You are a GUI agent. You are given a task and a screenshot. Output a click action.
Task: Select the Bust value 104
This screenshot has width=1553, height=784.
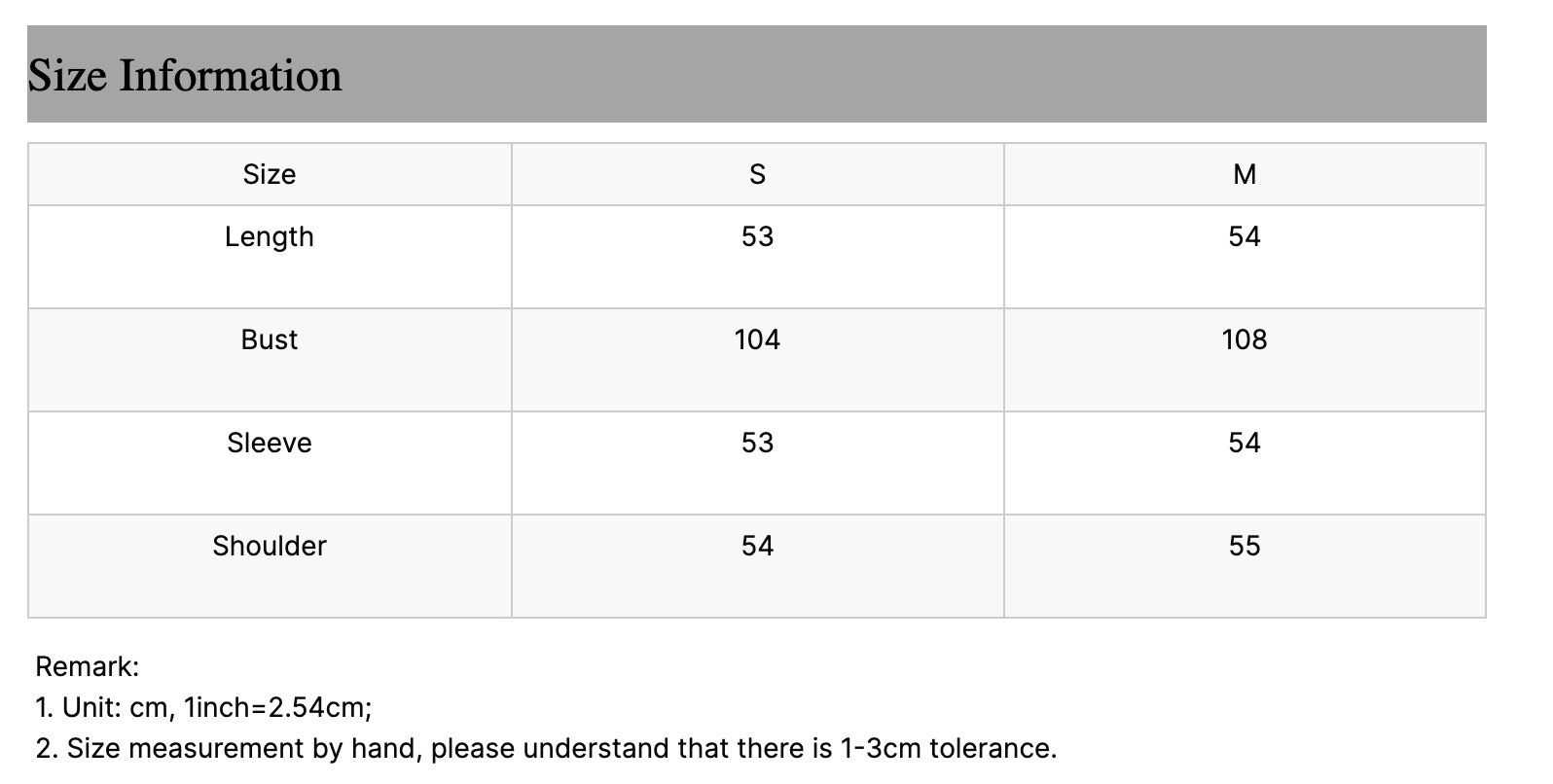coord(757,339)
